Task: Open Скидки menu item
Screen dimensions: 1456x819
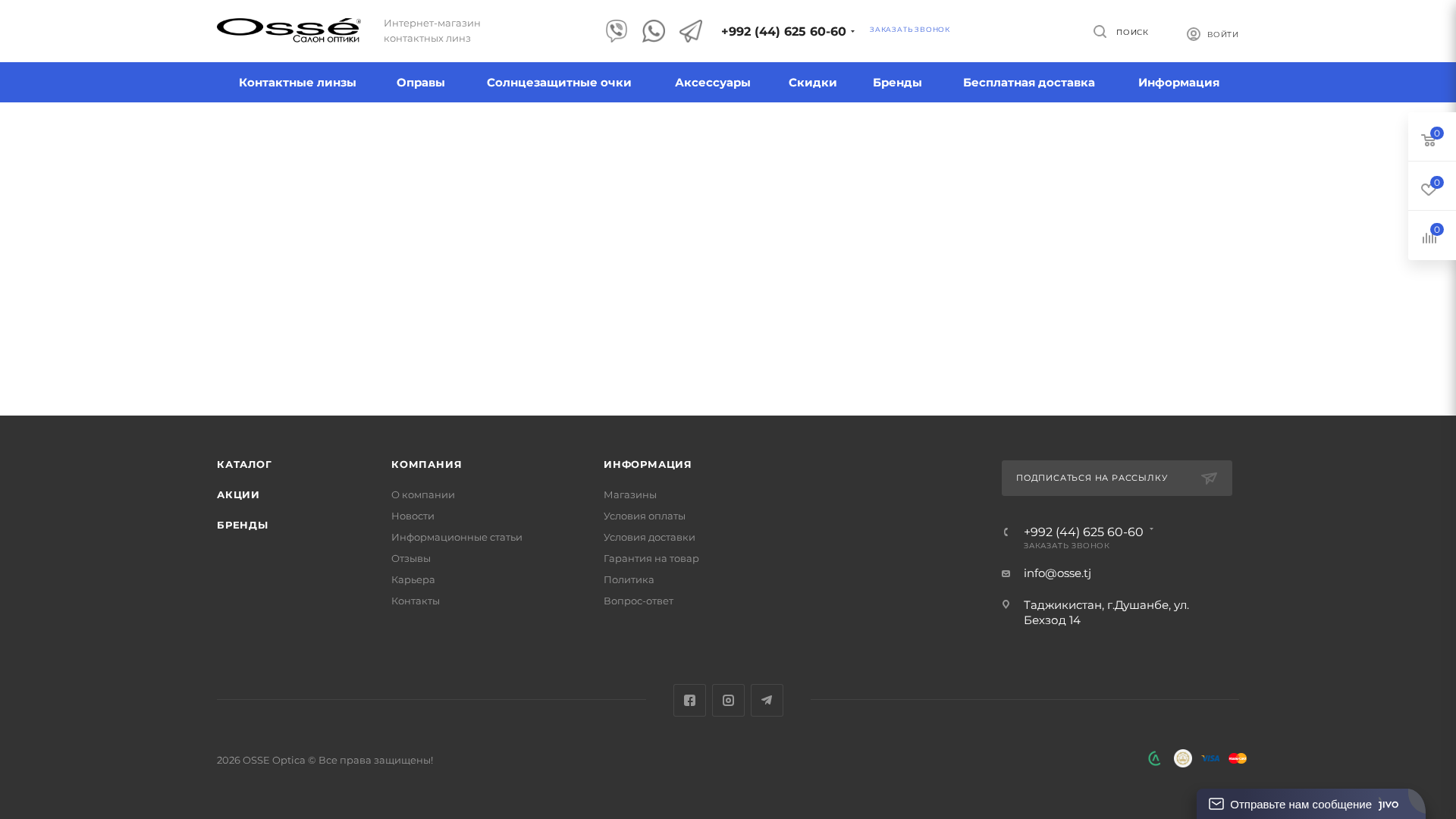Action: [813, 83]
